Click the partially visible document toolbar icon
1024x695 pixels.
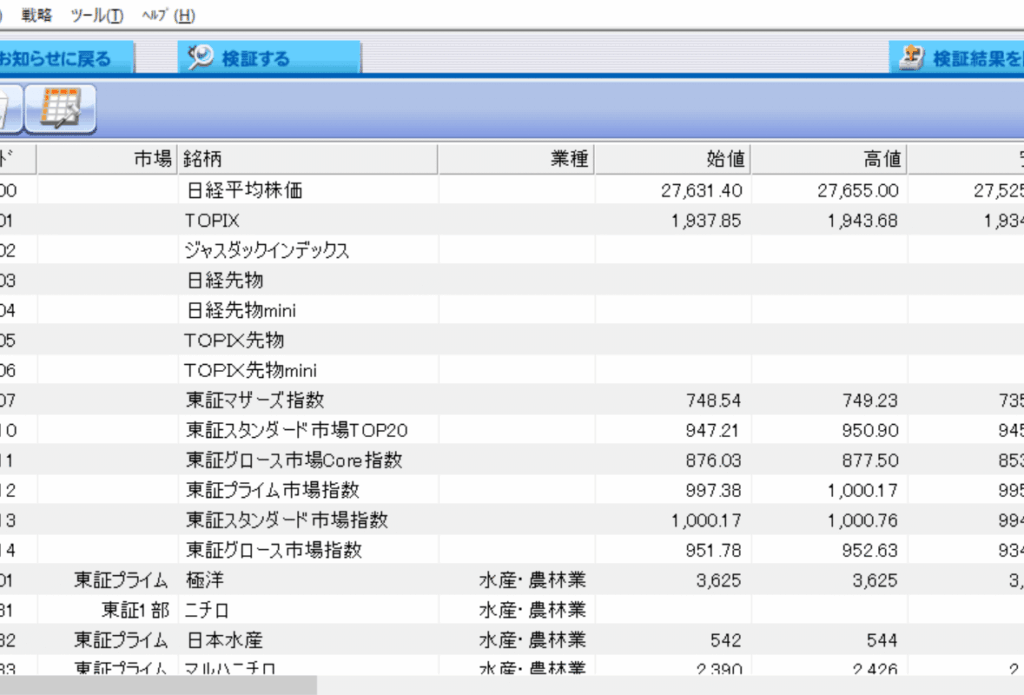6,109
